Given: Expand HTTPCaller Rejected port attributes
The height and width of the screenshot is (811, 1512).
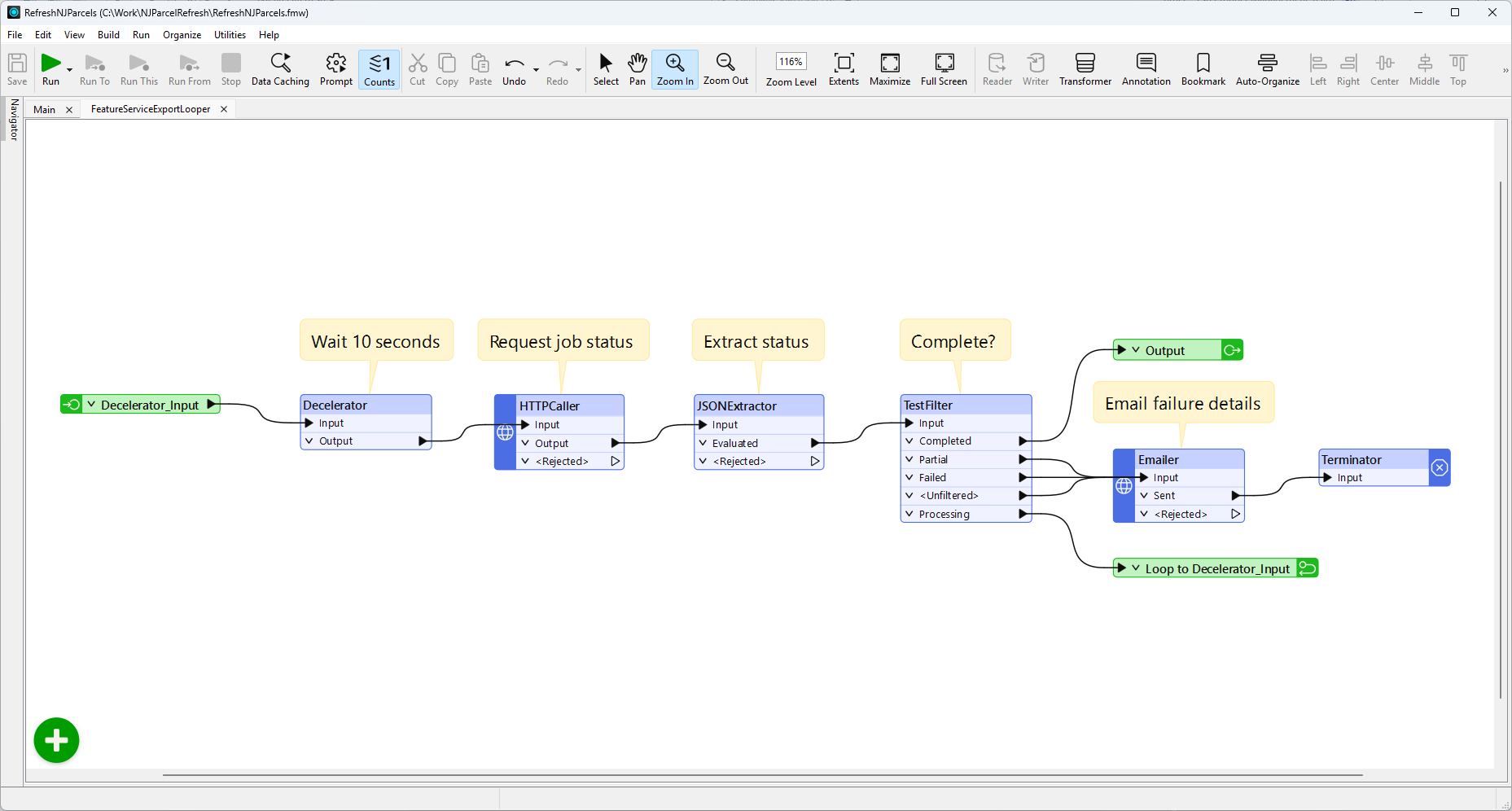Looking at the screenshot, I should coord(525,461).
